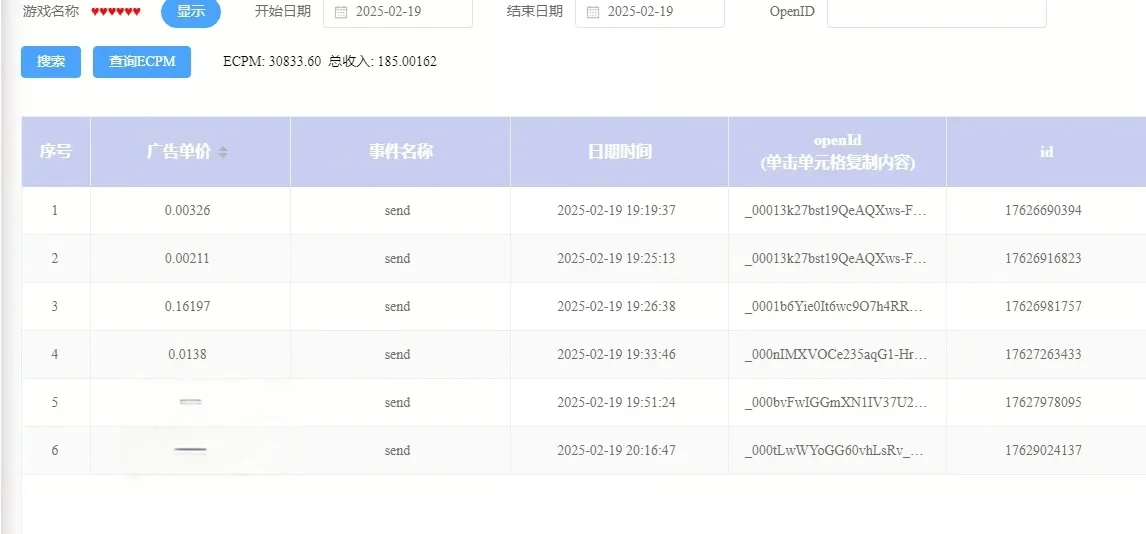Select ad price cell 0.00326
The height and width of the screenshot is (534, 1146).
coord(188,210)
